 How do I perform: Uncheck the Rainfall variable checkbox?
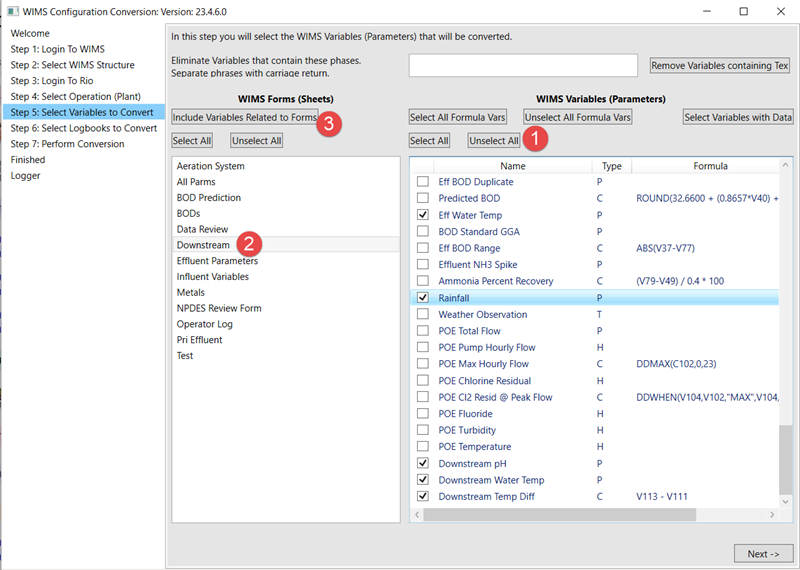click(423, 298)
